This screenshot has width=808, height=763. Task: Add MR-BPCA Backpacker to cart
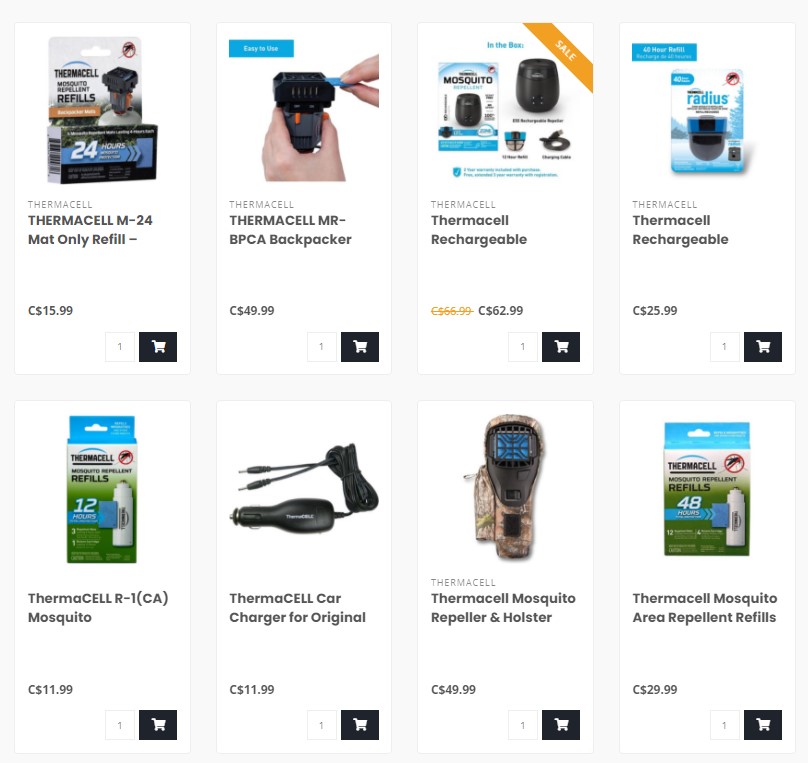click(x=360, y=347)
